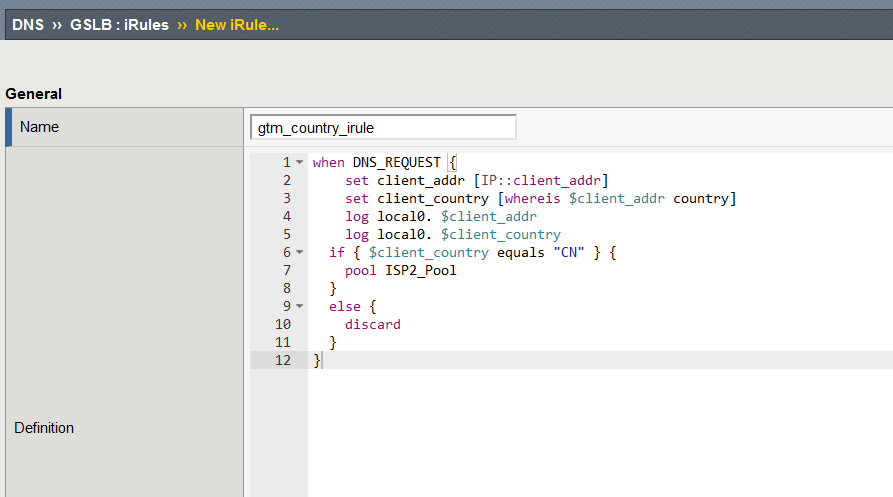Click the General section heading
893x497 pixels.
click(34, 94)
